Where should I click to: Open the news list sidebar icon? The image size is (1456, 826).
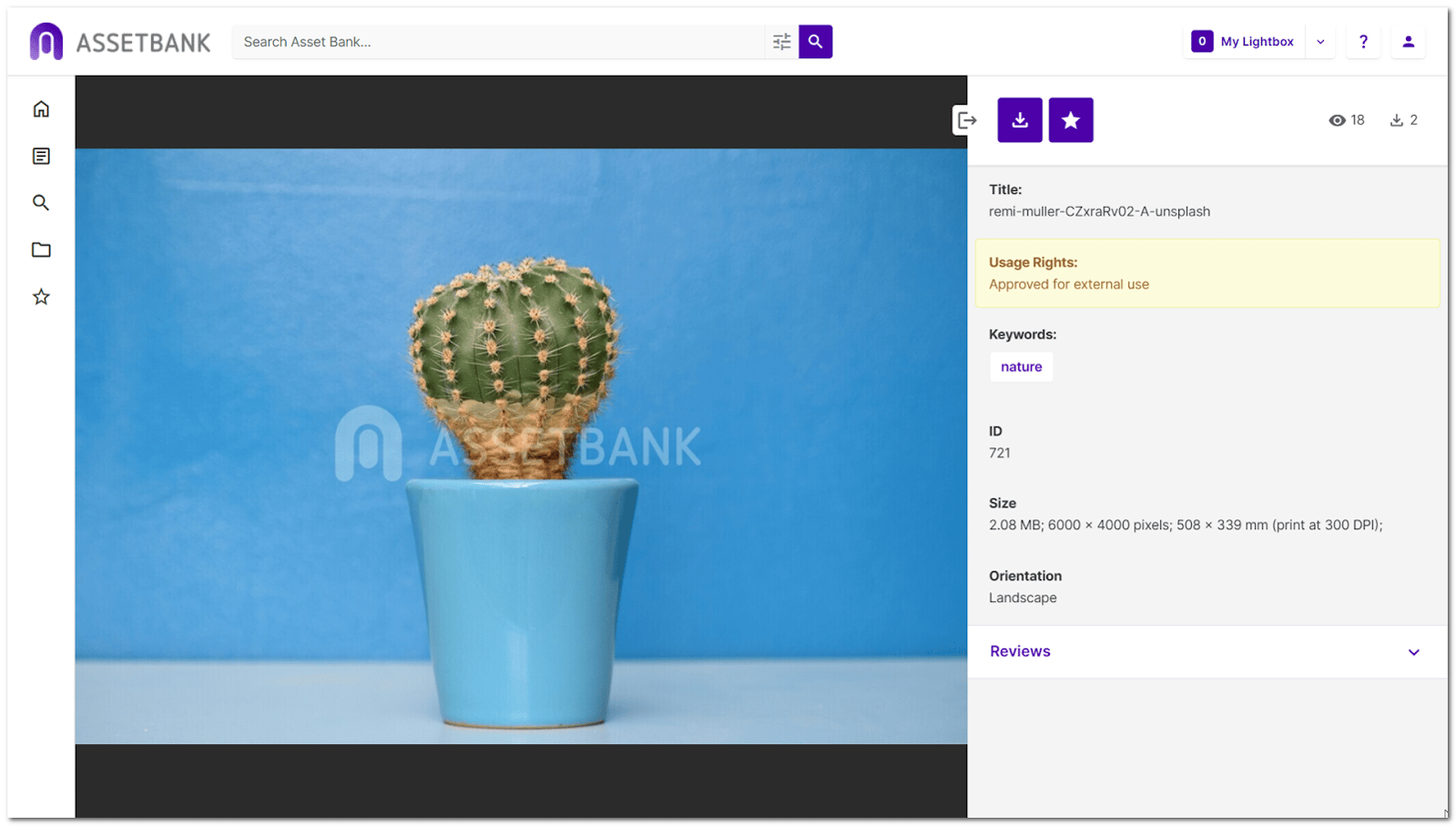(41, 157)
